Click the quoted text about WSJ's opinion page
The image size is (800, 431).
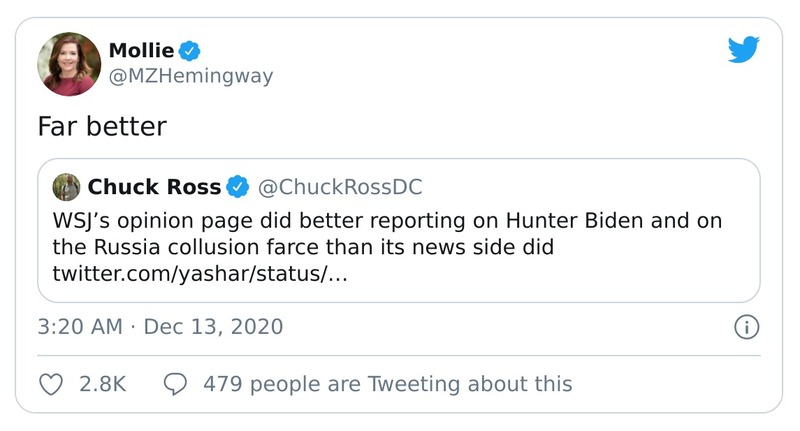tap(386, 220)
